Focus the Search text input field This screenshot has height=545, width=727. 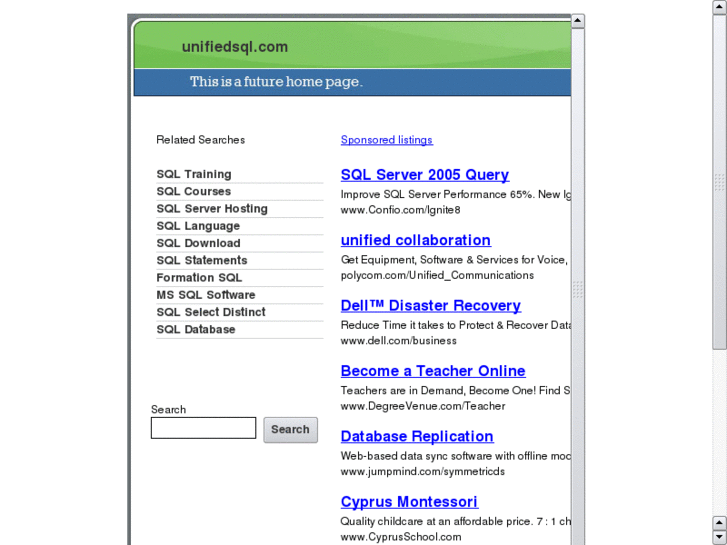coord(204,428)
